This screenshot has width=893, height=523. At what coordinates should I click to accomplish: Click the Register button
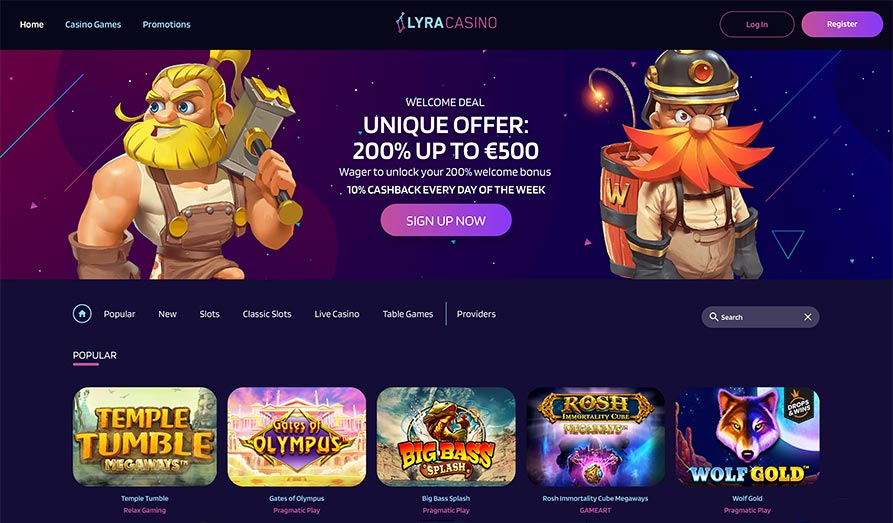click(x=842, y=24)
